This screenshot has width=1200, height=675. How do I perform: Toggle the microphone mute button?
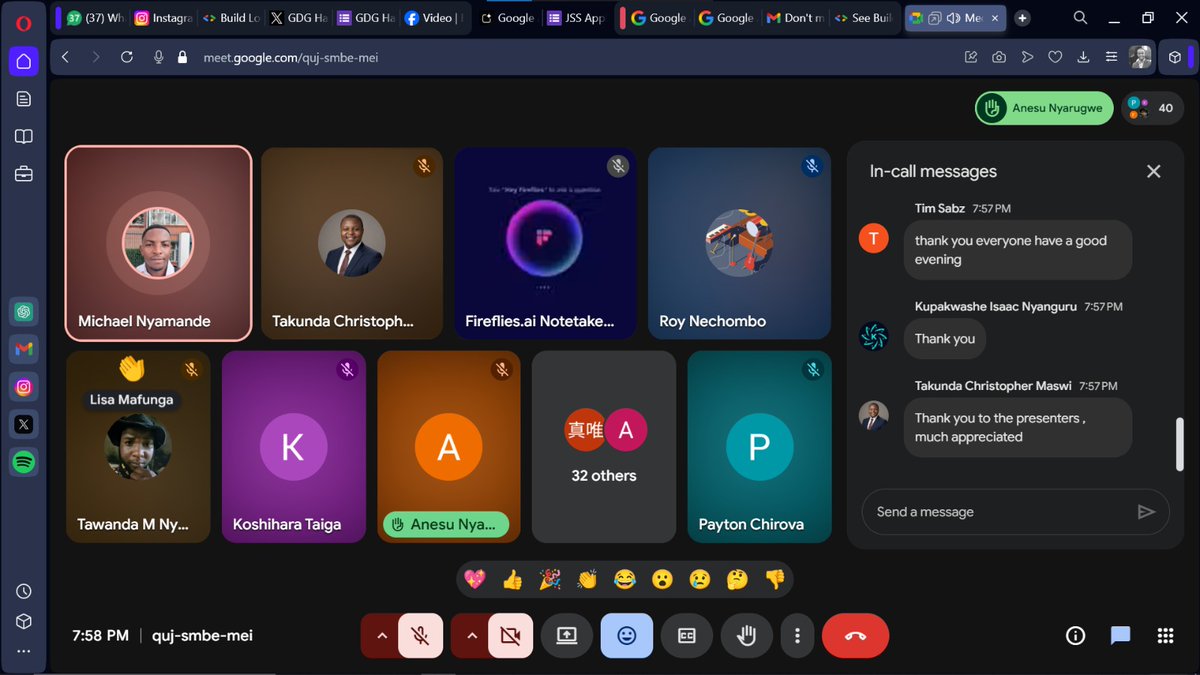click(x=421, y=635)
